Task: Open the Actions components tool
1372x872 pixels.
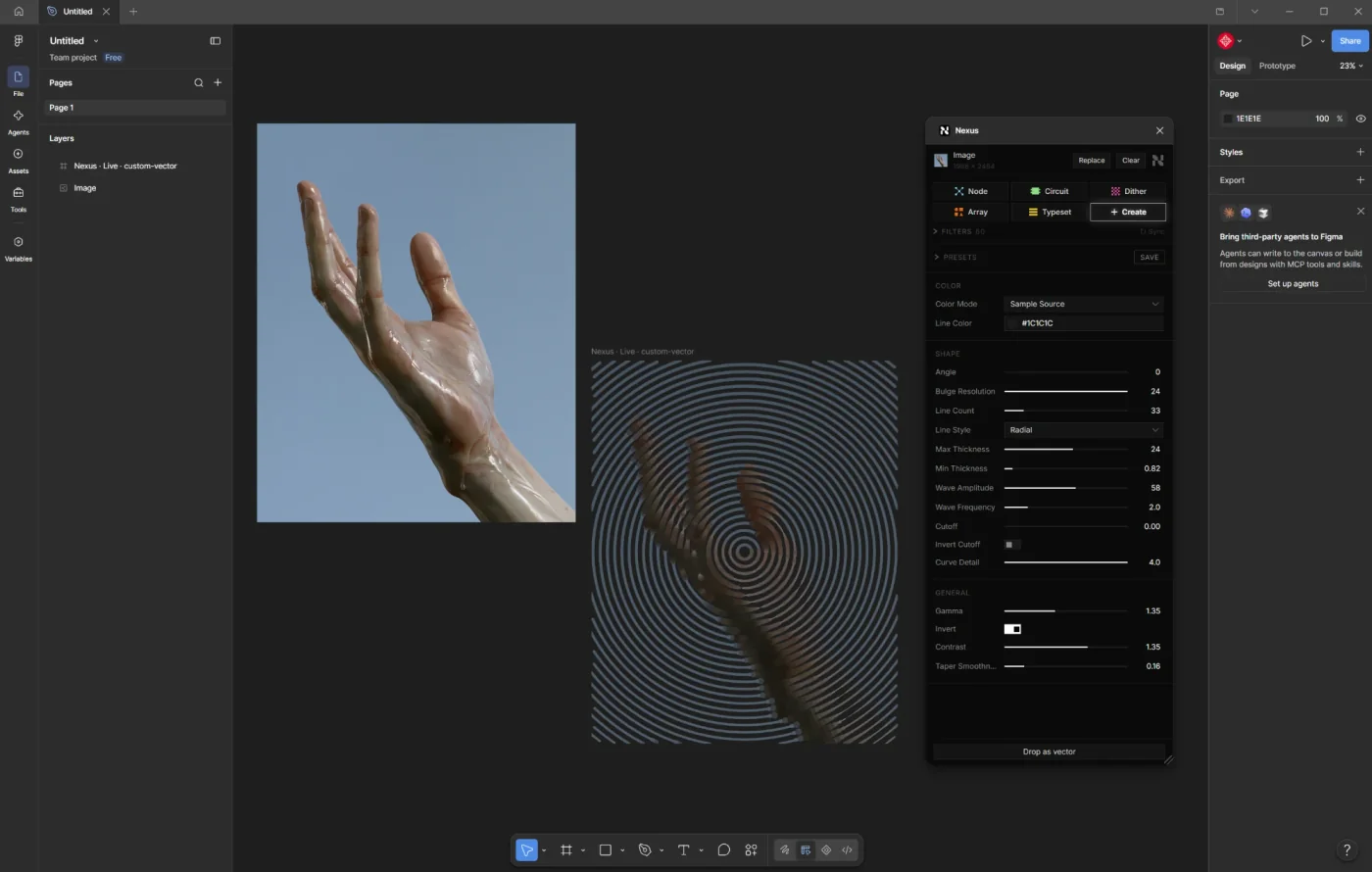Action: (751, 849)
